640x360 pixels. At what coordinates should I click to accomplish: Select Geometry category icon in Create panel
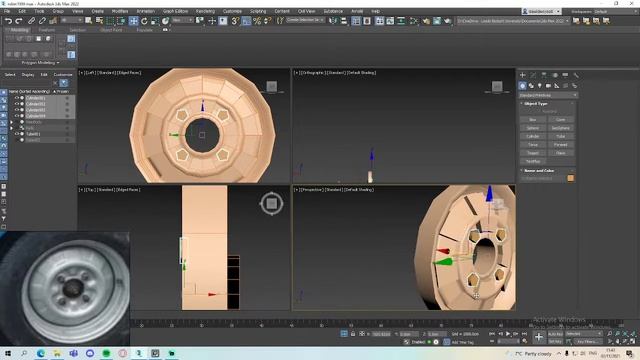(522, 86)
